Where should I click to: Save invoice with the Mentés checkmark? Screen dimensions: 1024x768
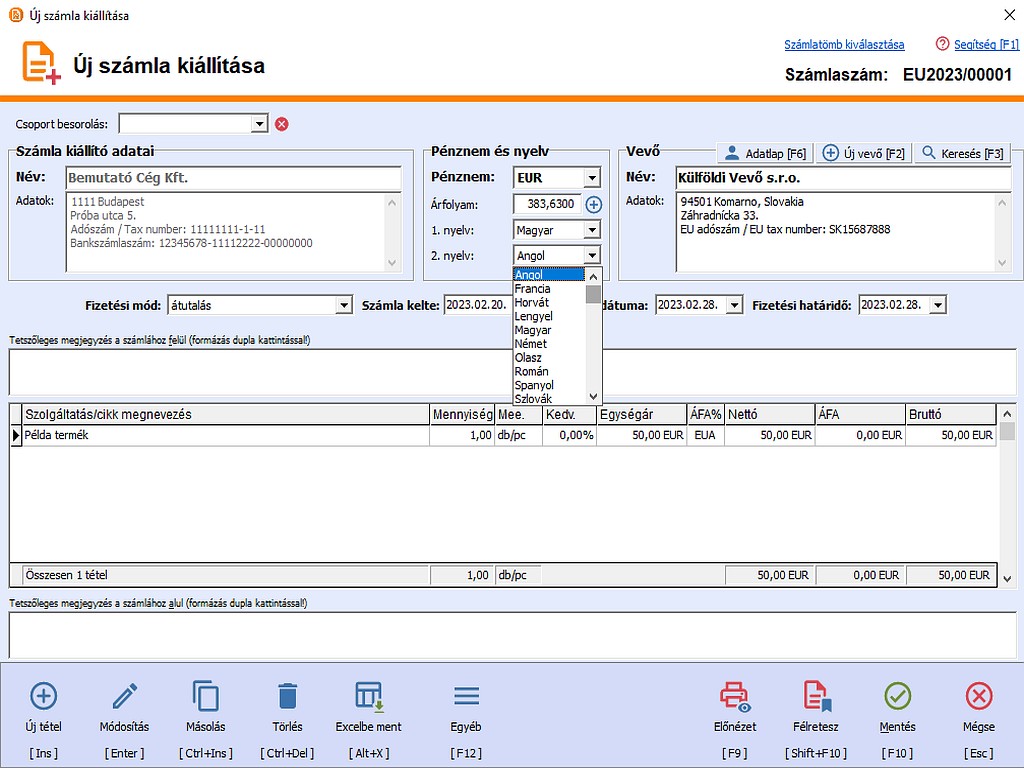[x=897, y=696]
